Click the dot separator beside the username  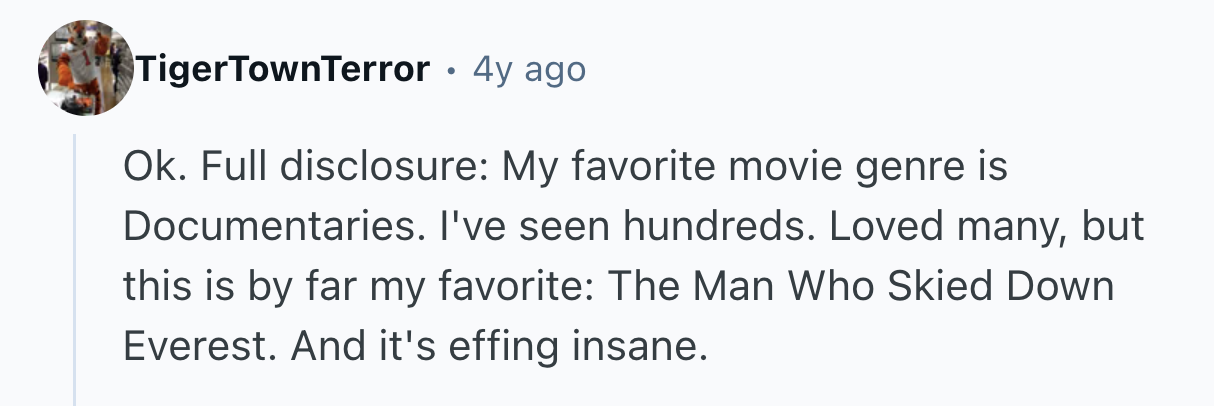click(452, 70)
